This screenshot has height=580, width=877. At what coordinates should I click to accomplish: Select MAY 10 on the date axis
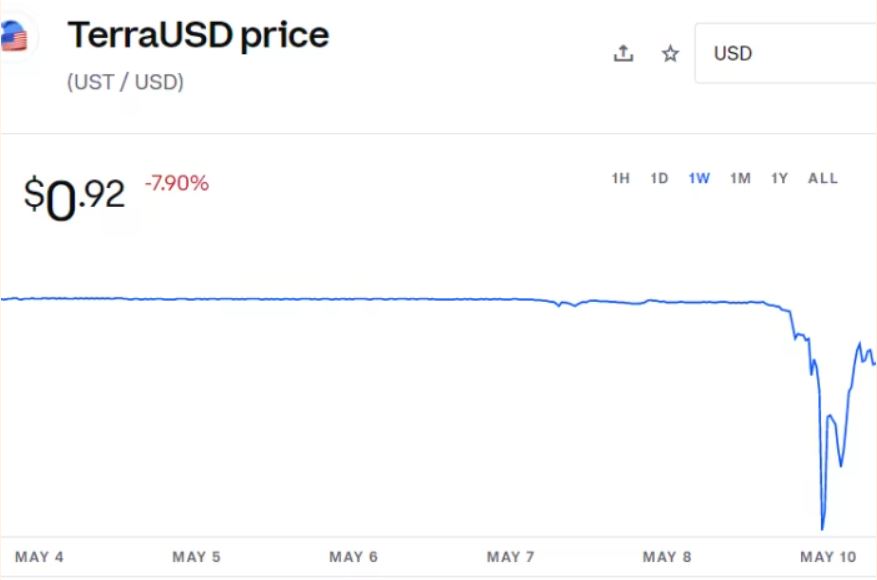pos(830,557)
